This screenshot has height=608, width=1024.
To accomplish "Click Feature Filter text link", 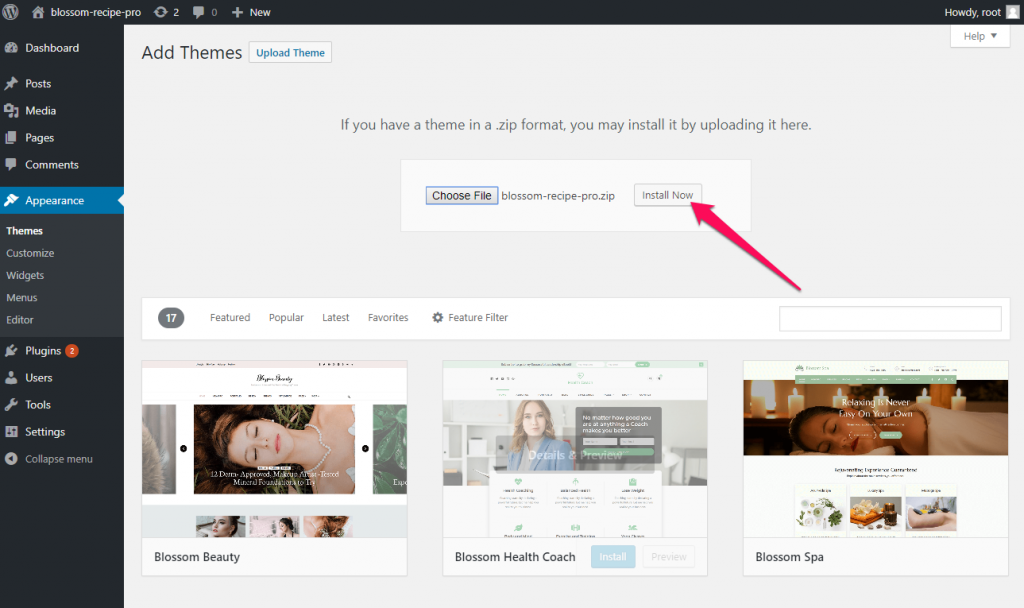I will tap(478, 317).
